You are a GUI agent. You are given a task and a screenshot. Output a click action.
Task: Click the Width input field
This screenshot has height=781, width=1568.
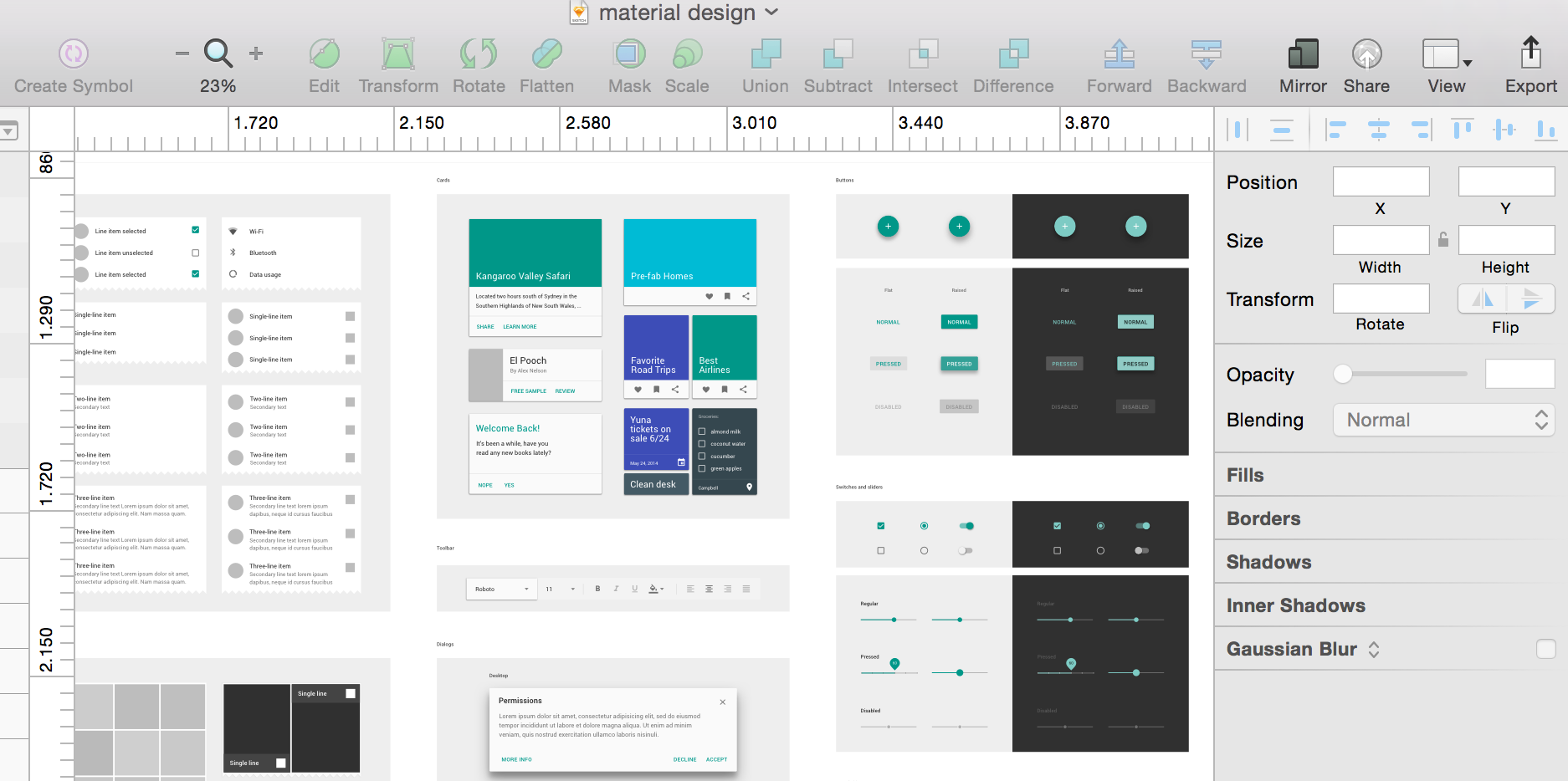point(1381,240)
